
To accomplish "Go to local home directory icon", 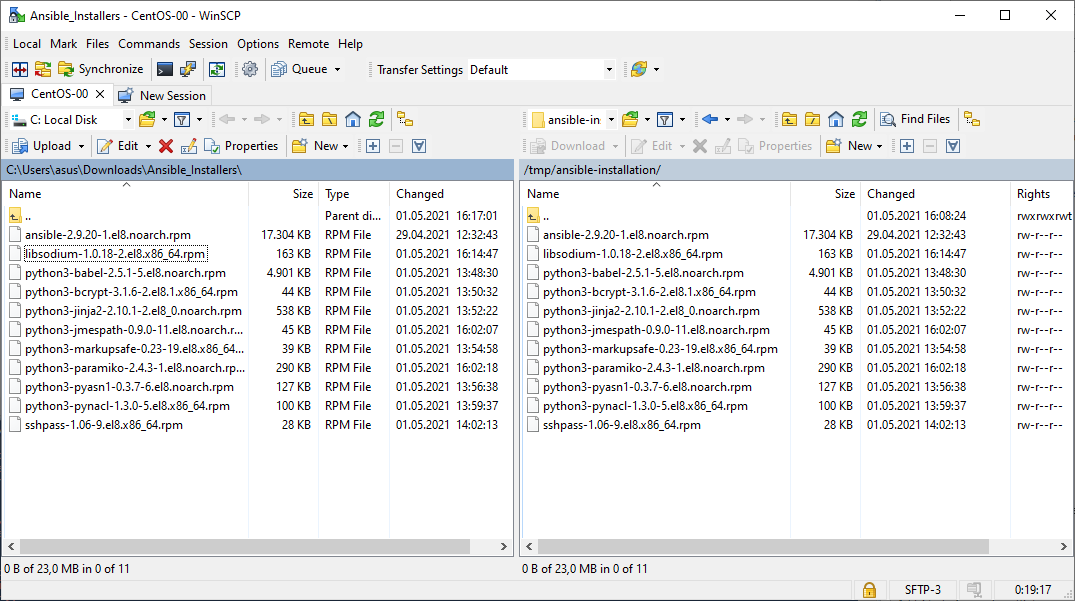I will click(353, 119).
